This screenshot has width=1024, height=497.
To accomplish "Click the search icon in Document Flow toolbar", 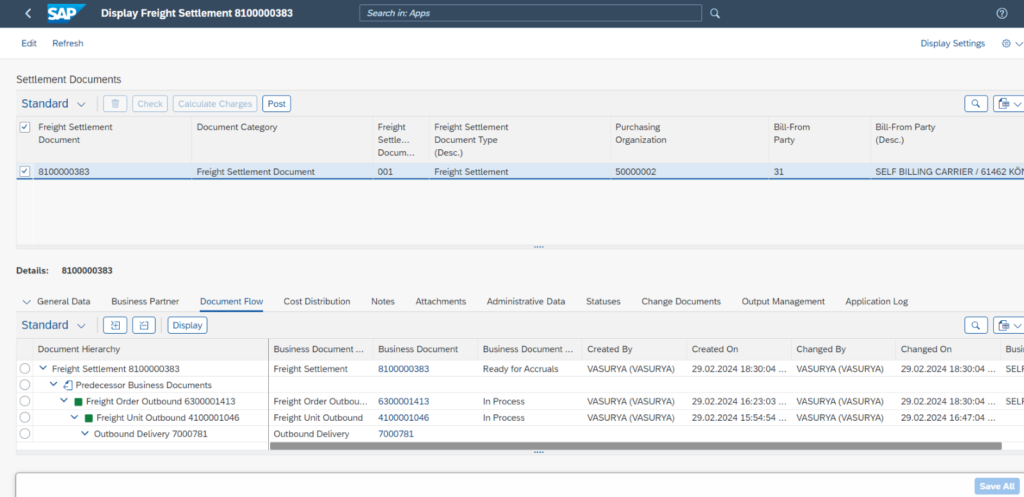I will 975,325.
